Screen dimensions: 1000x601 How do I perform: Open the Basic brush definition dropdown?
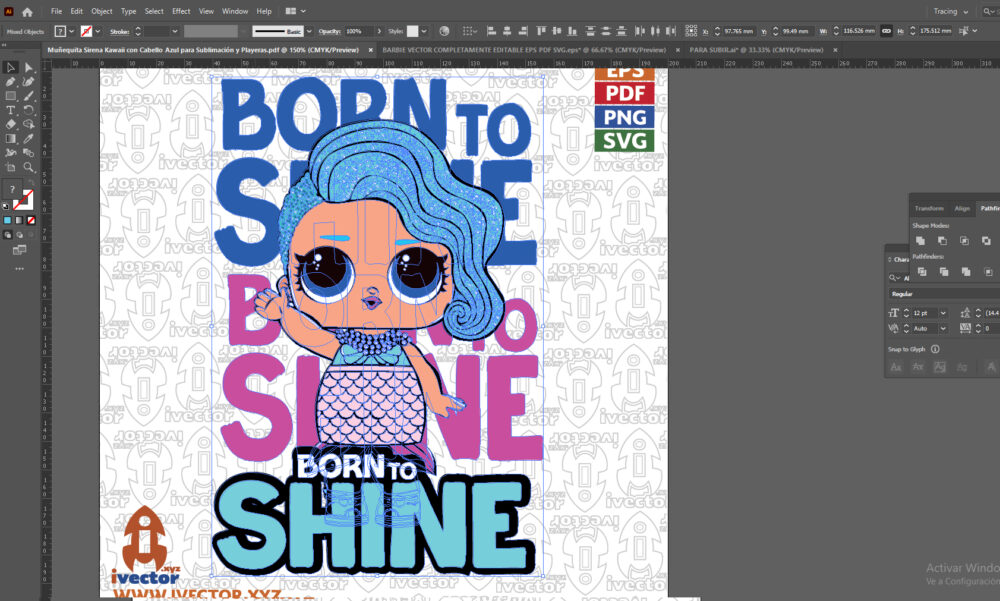[x=309, y=31]
